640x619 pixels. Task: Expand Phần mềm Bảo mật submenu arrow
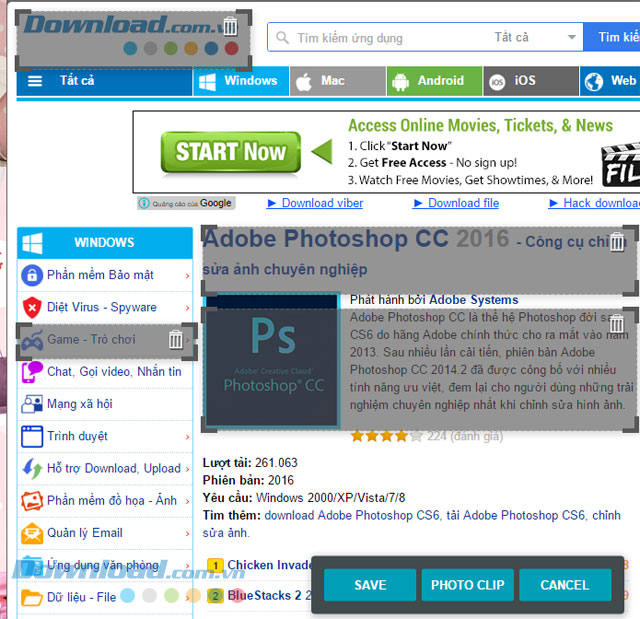[187, 276]
